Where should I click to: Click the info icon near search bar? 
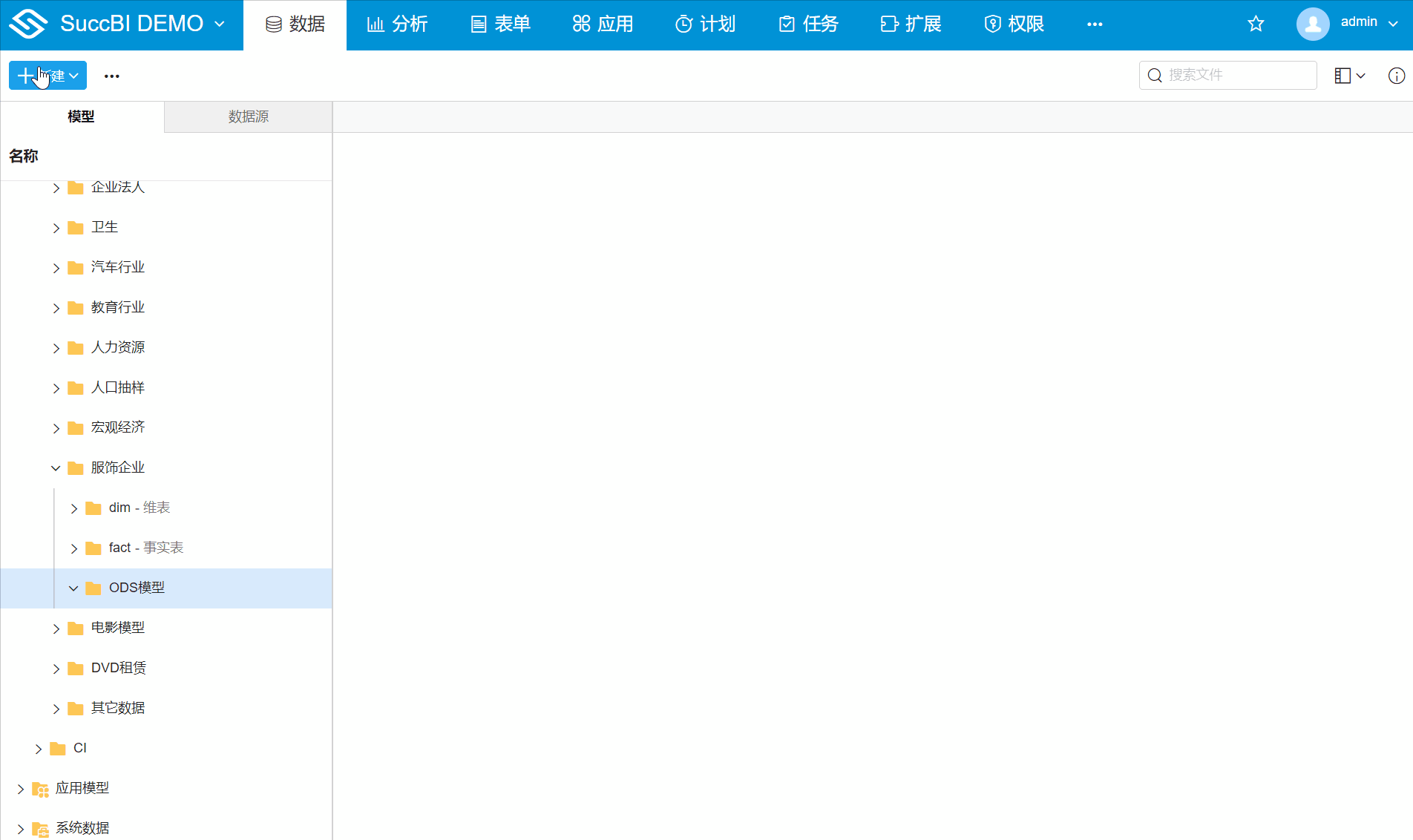[x=1397, y=75]
